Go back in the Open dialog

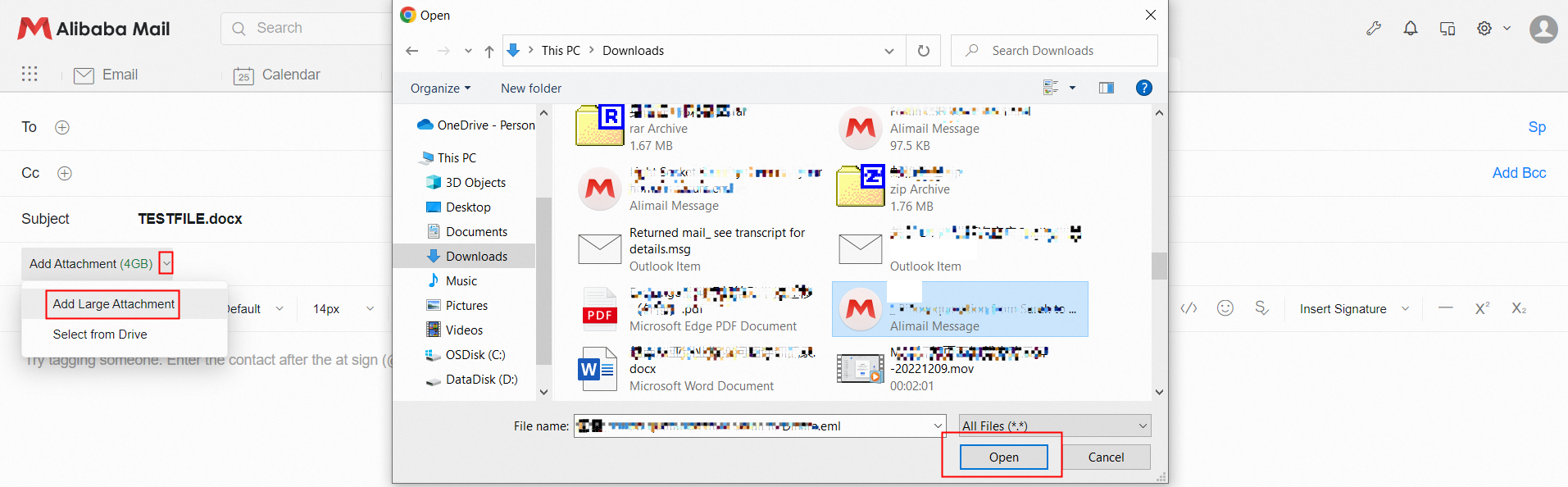412,51
